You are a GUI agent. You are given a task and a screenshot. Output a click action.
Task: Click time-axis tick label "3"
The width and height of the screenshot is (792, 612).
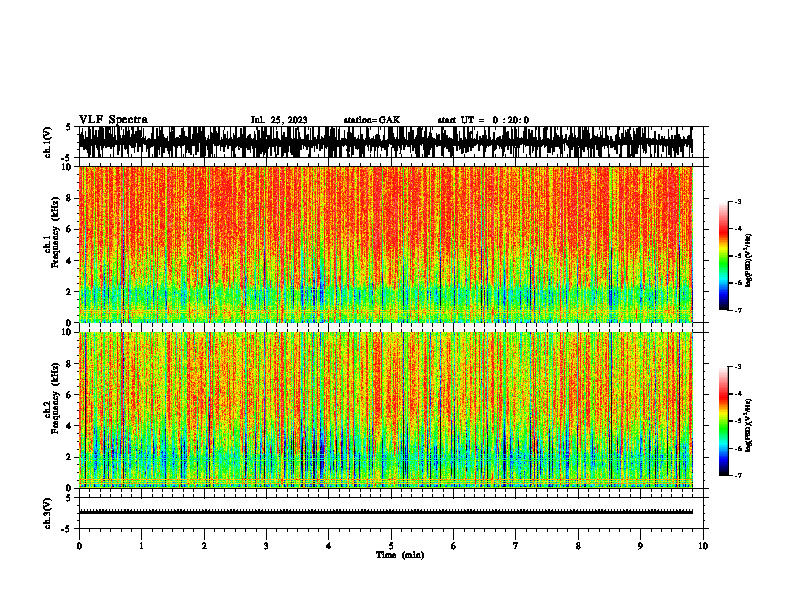click(x=266, y=546)
